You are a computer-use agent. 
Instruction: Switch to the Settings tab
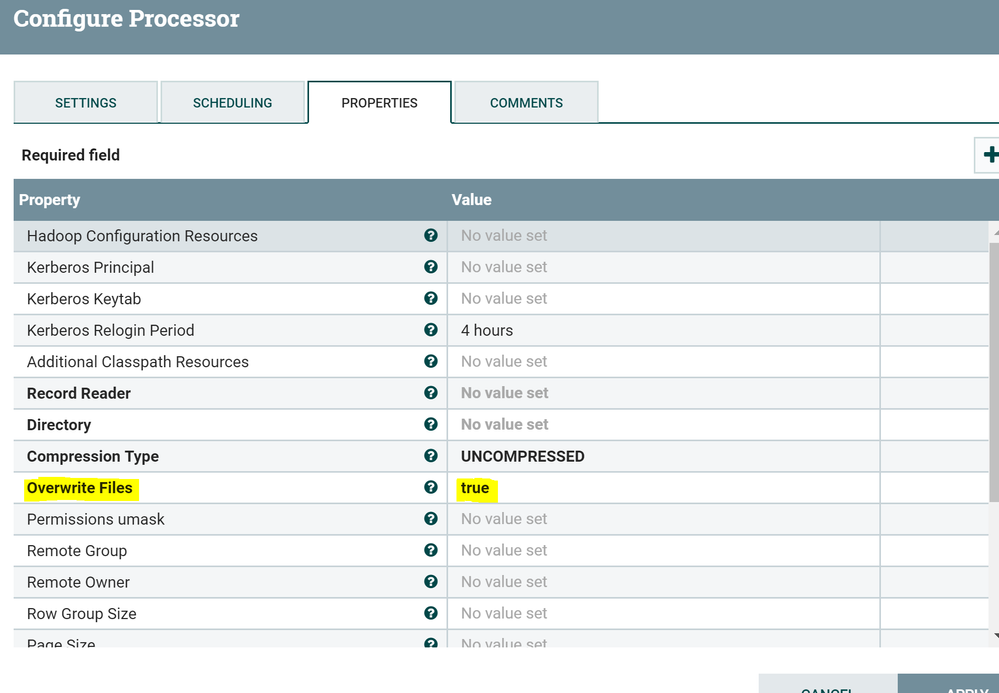point(85,103)
